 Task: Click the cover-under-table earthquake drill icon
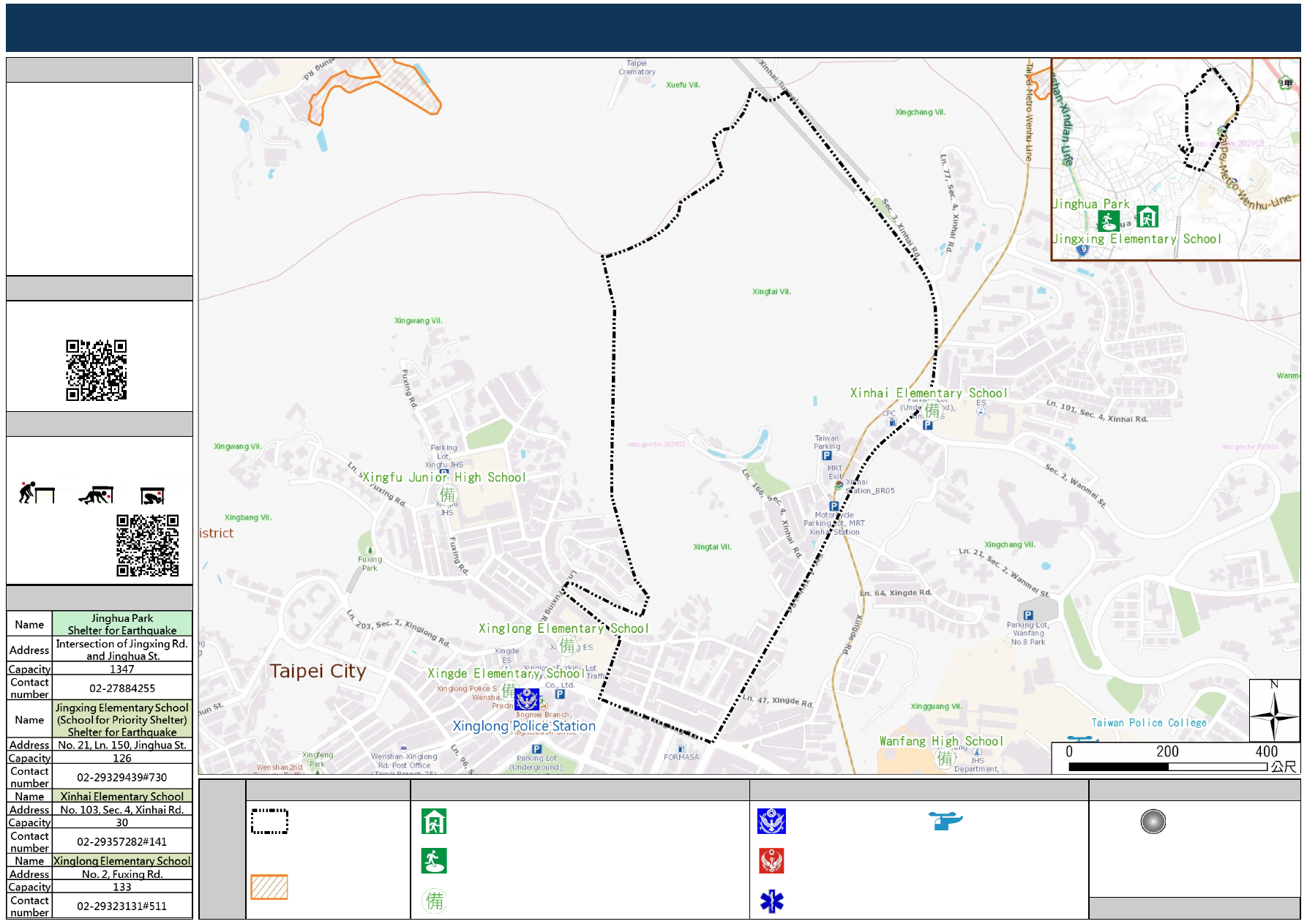(96, 495)
